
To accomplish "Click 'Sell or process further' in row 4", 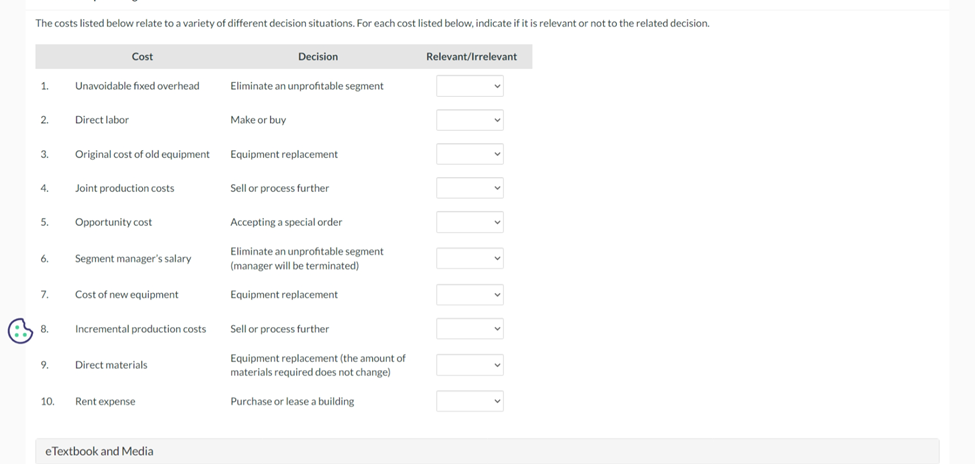I will (x=279, y=188).
